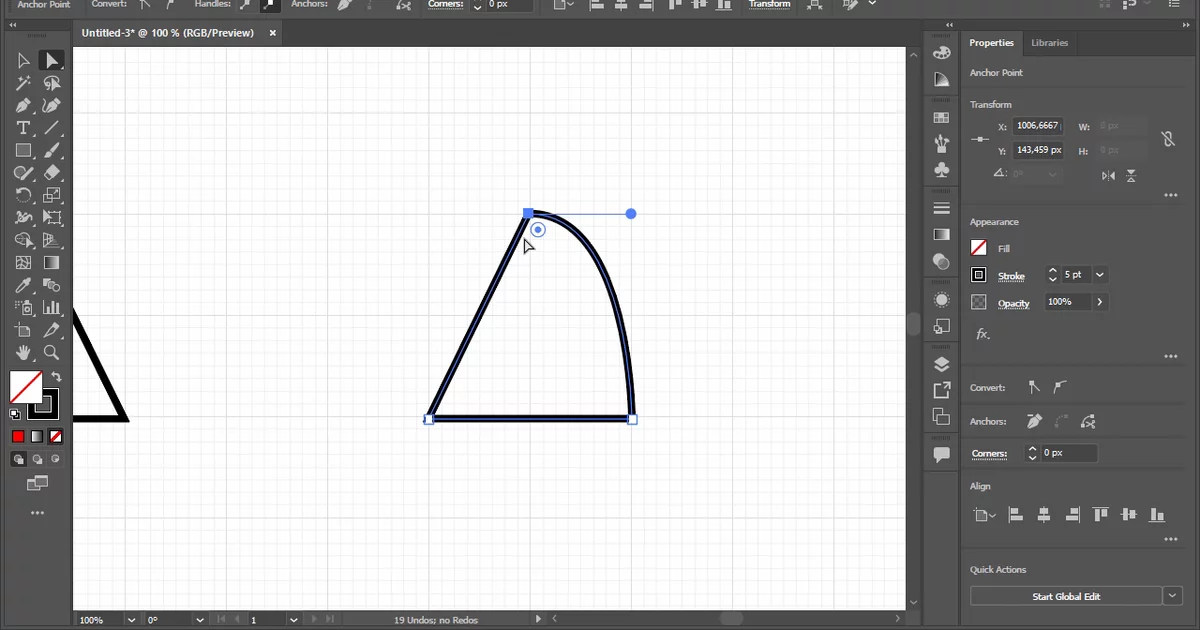
Task: Activate the Rotate tool
Action: [23, 195]
